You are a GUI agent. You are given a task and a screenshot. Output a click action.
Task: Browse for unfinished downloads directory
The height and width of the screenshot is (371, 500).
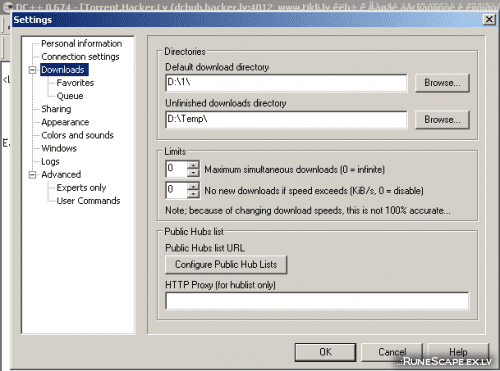[442, 120]
